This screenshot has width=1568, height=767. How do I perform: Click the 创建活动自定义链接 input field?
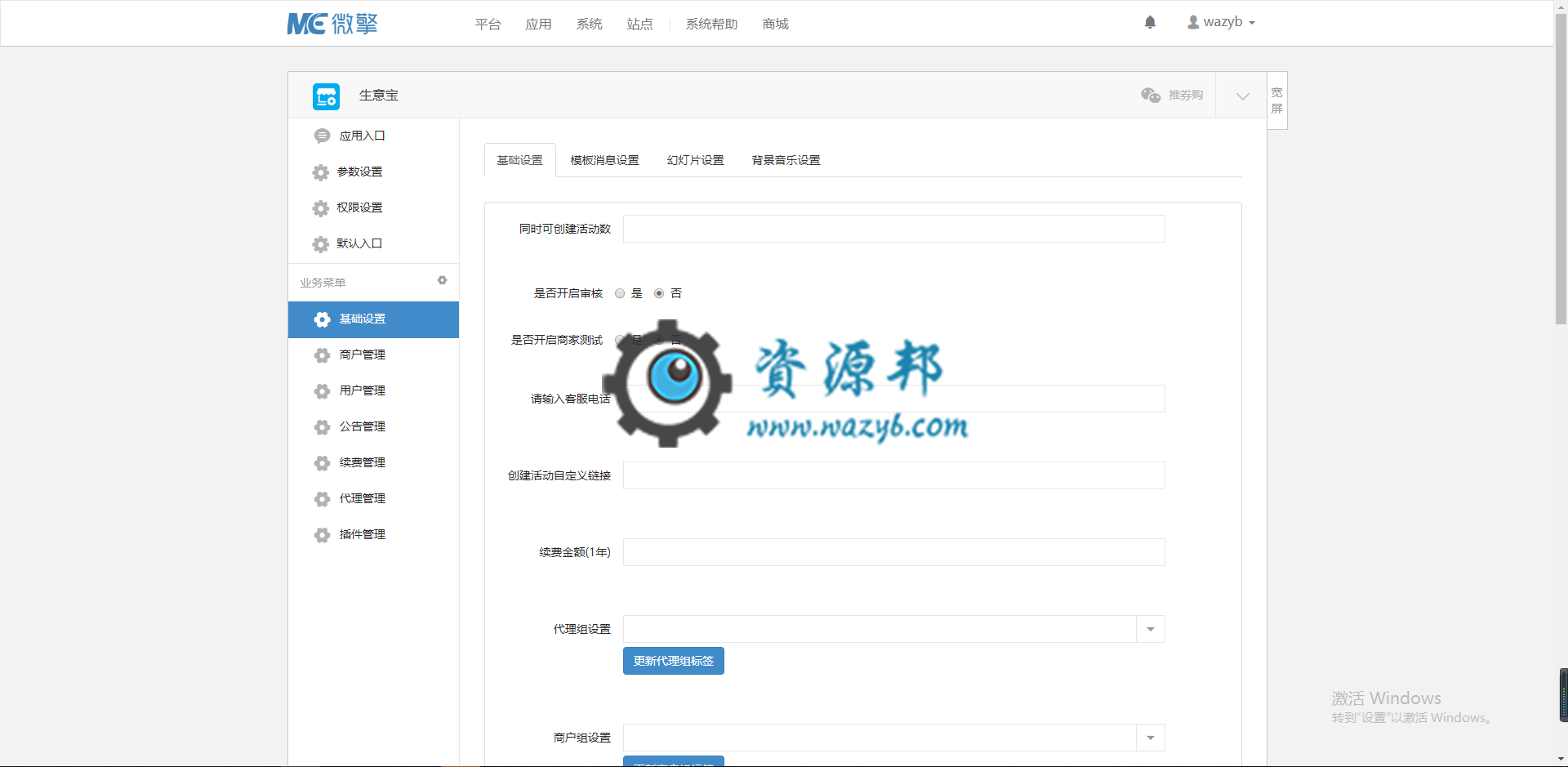(x=894, y=475)
